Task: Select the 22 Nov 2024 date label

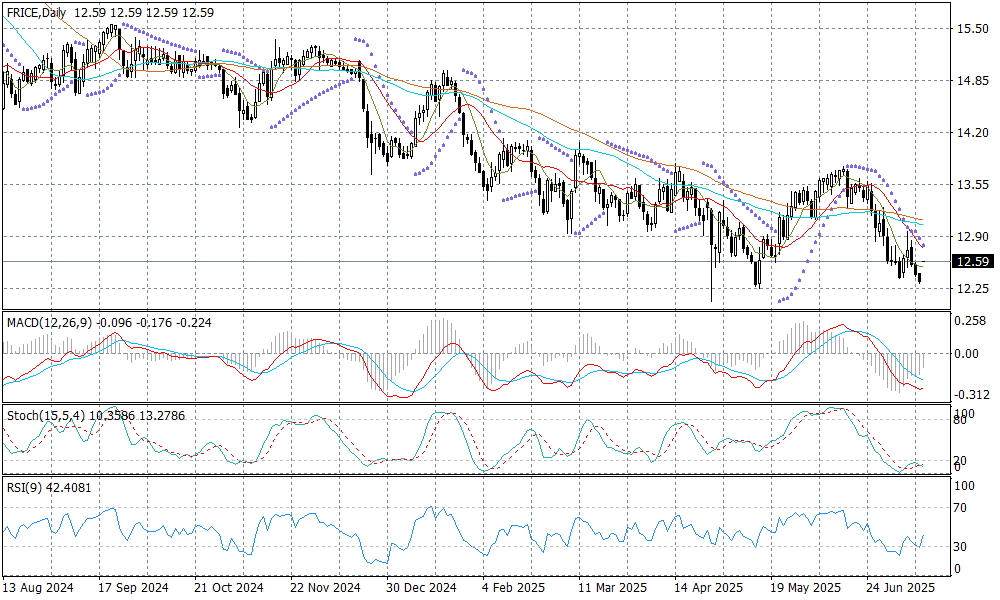Action: 326,589
